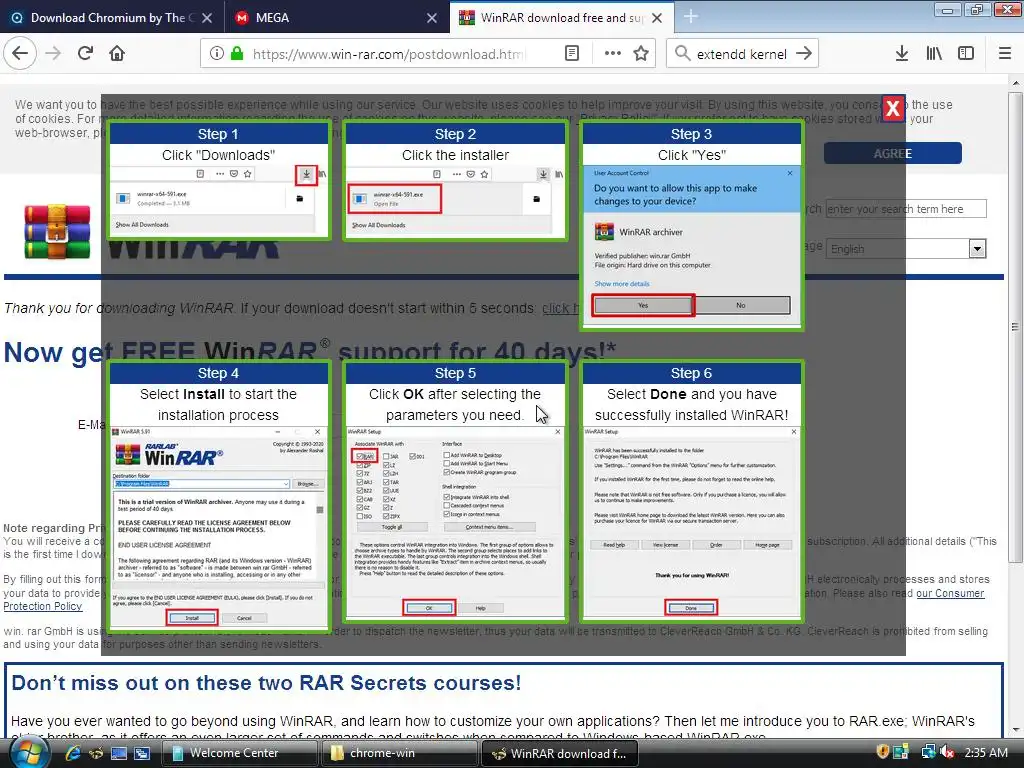Click the 2:35 AM clock
The width and height of the screenshot is (1024, 768).
coord(986,752)
